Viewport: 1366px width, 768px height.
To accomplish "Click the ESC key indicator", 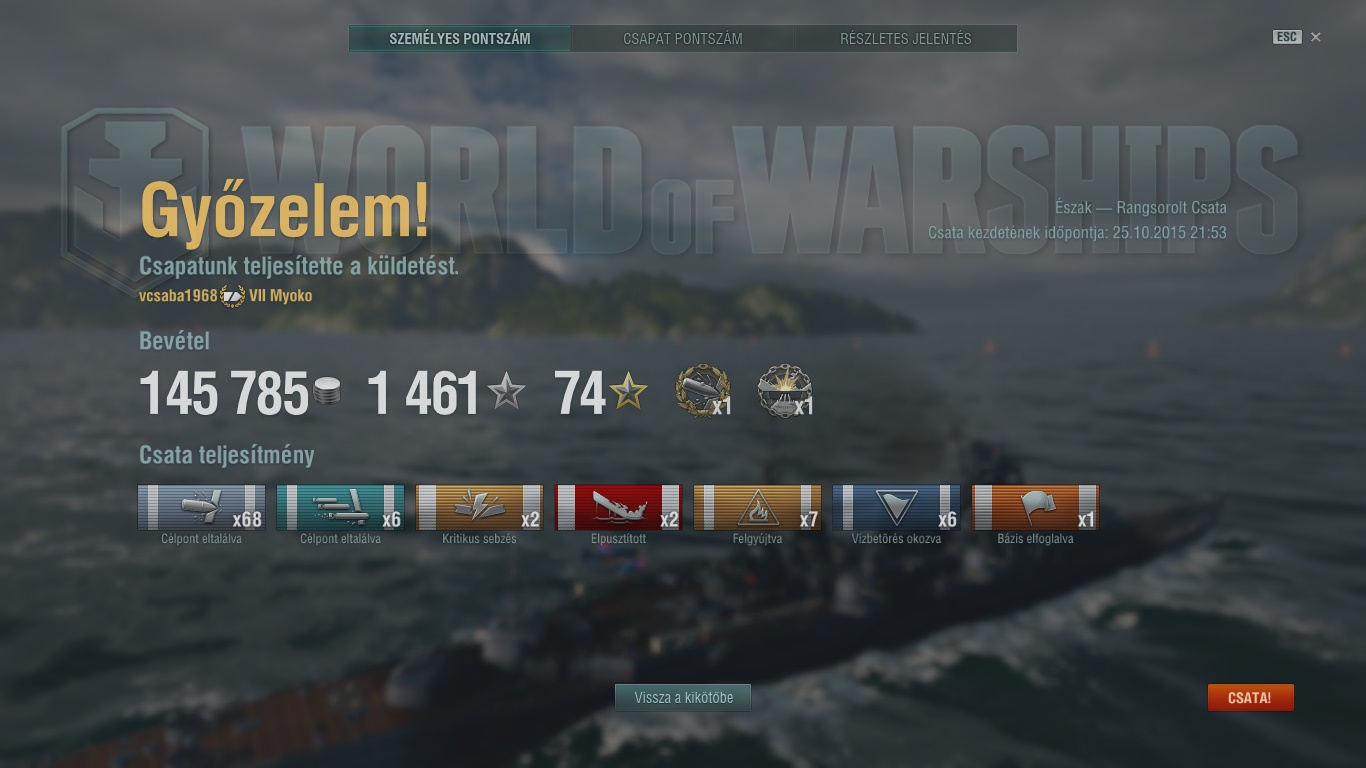I will 1287,37.
